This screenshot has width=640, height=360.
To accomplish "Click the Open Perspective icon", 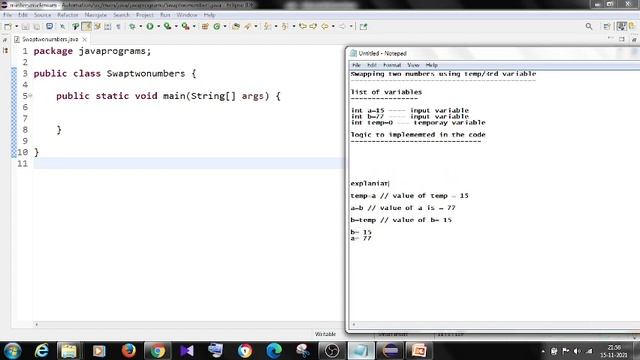I will click(607, 27).
